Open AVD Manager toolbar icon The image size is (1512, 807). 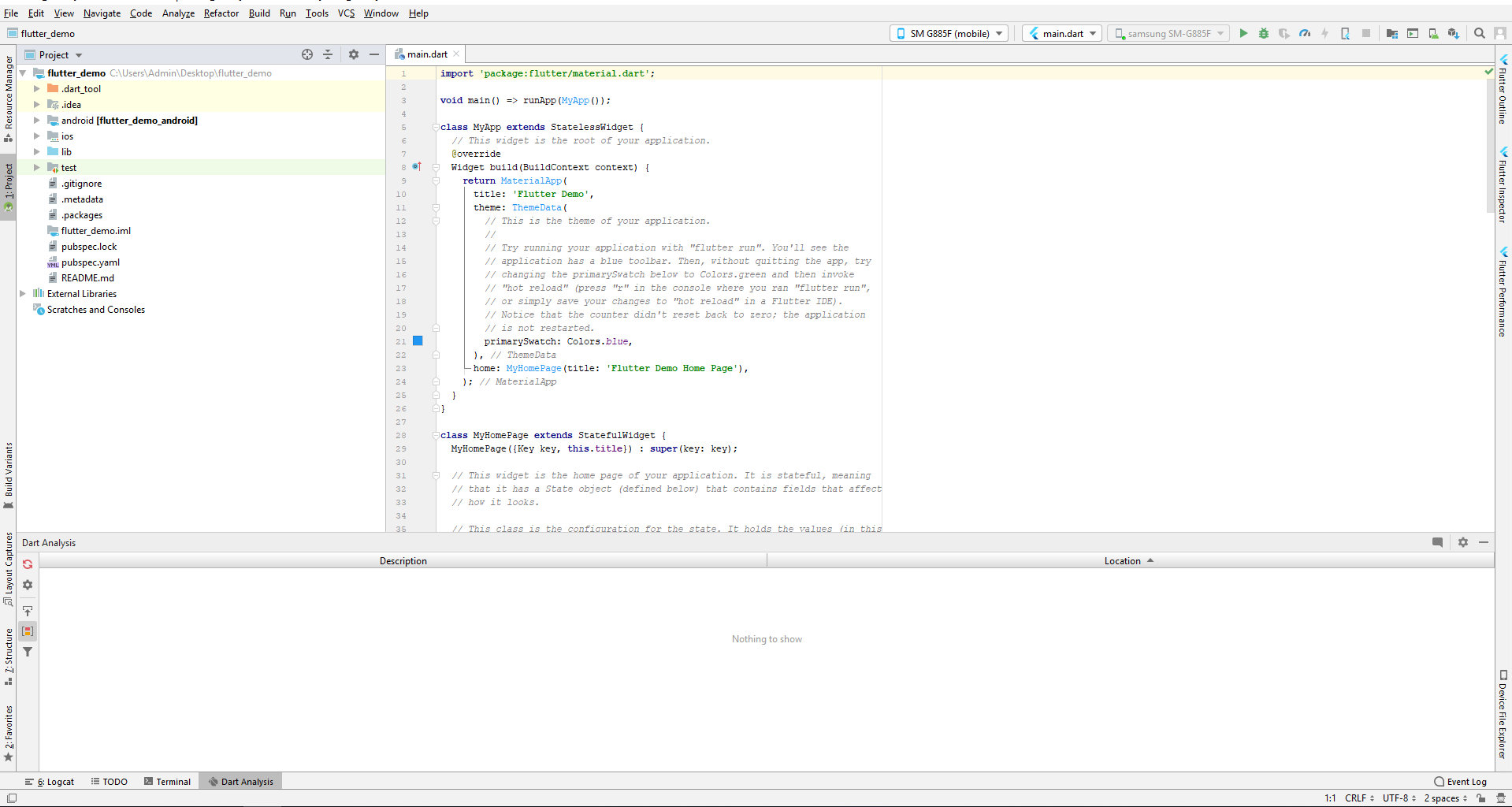click(x=1433, y=33)
